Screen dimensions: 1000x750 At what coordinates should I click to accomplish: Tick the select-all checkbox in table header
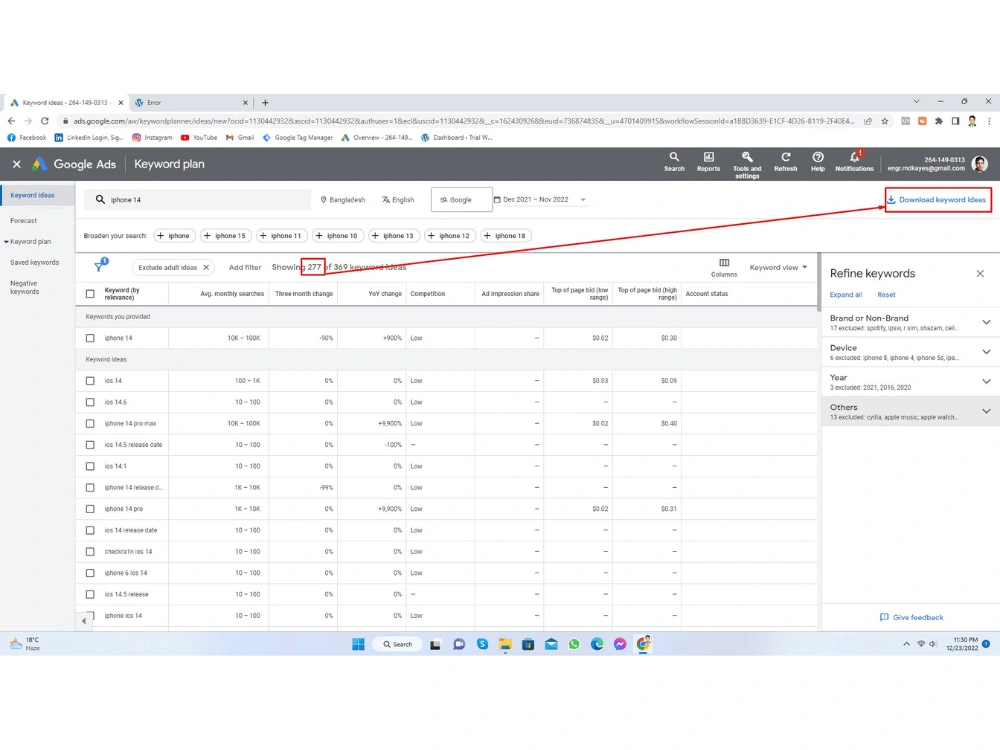pyautogui.click(x=90, y=294)
